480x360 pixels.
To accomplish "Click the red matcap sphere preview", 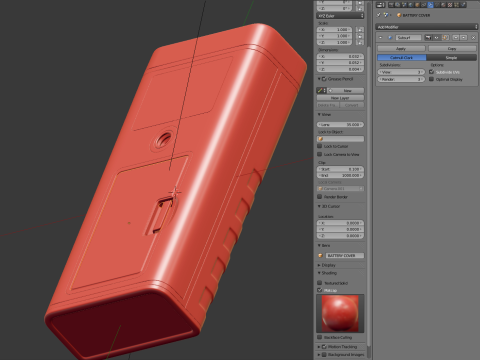I will click(340, 313).
